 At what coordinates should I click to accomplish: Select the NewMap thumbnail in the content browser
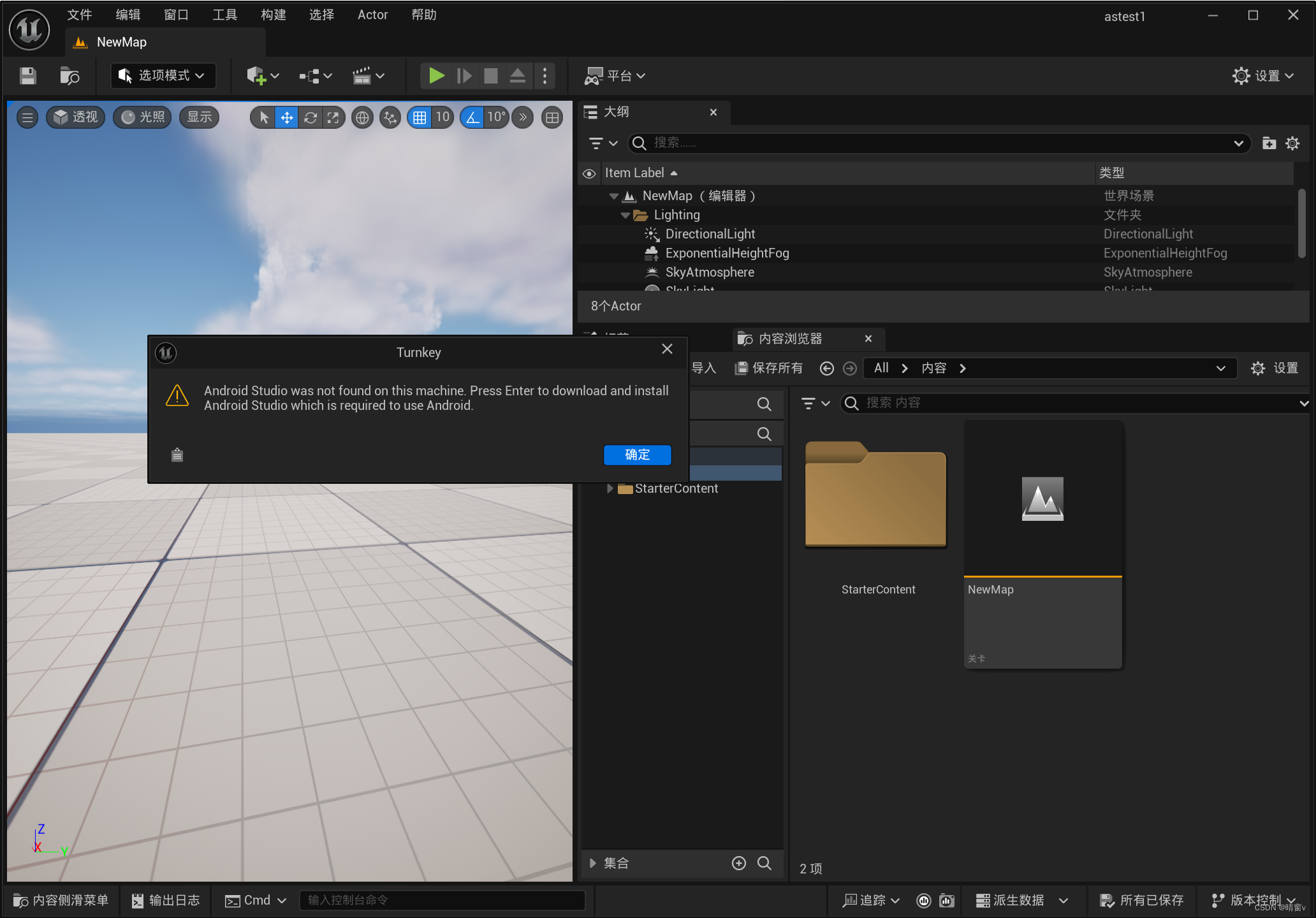click(1042, 499)
